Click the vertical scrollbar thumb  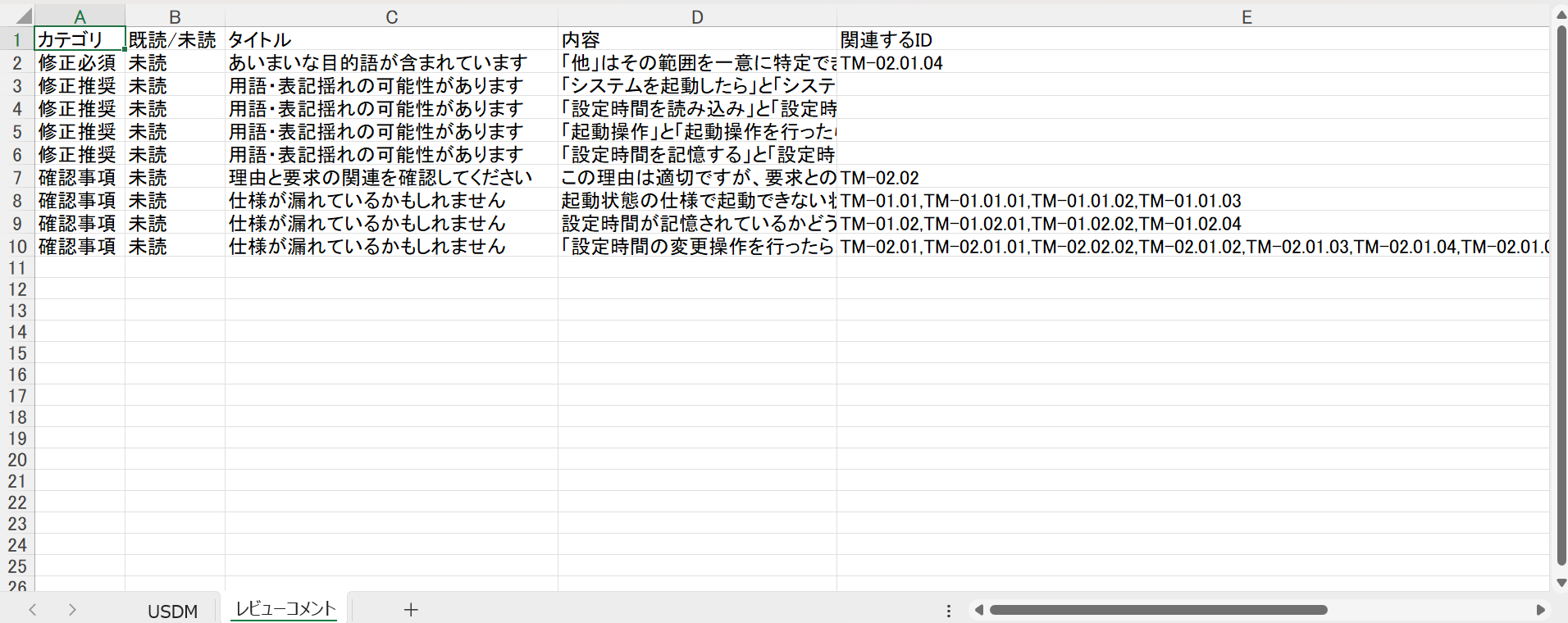1561,295
